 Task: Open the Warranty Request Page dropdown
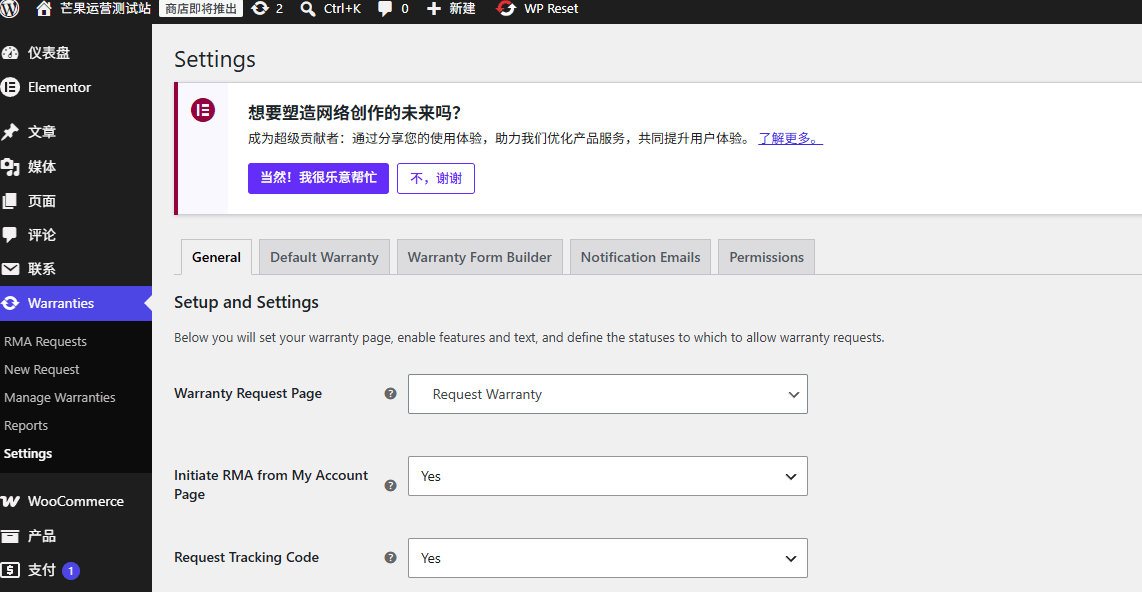(607, 394)
